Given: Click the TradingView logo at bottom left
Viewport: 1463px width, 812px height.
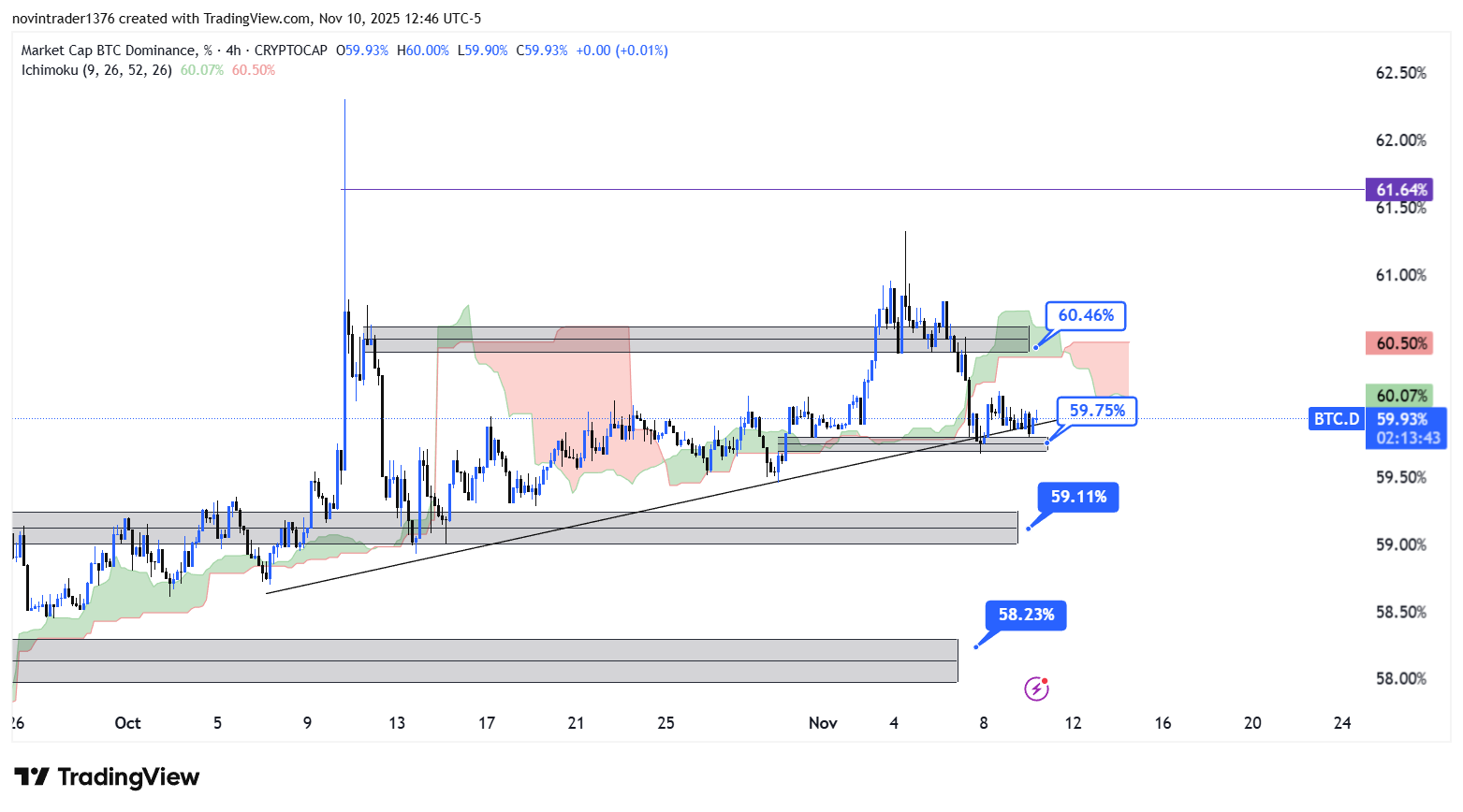Looking at the screenshot, I should (107, 777).
